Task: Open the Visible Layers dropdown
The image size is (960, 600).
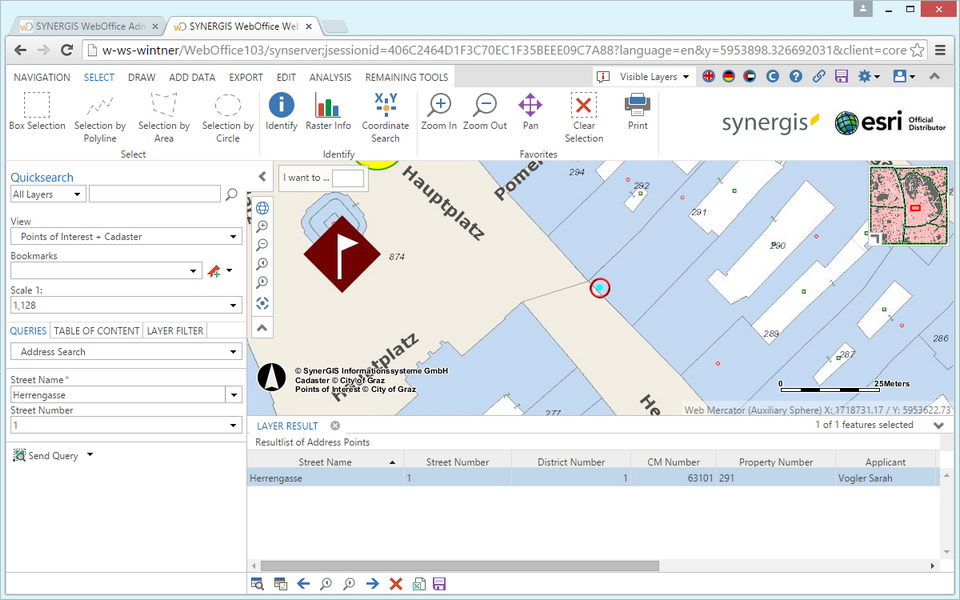Action: pyautogui.click(x=654, y=76)
